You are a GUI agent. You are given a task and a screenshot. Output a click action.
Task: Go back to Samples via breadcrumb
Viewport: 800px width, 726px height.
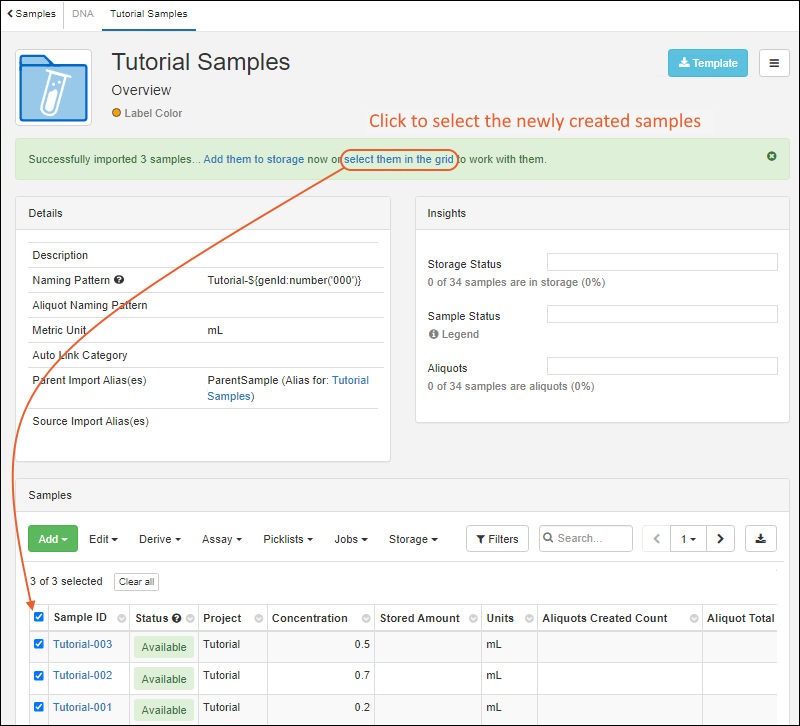pyautogui.click(x=32, y=14)
